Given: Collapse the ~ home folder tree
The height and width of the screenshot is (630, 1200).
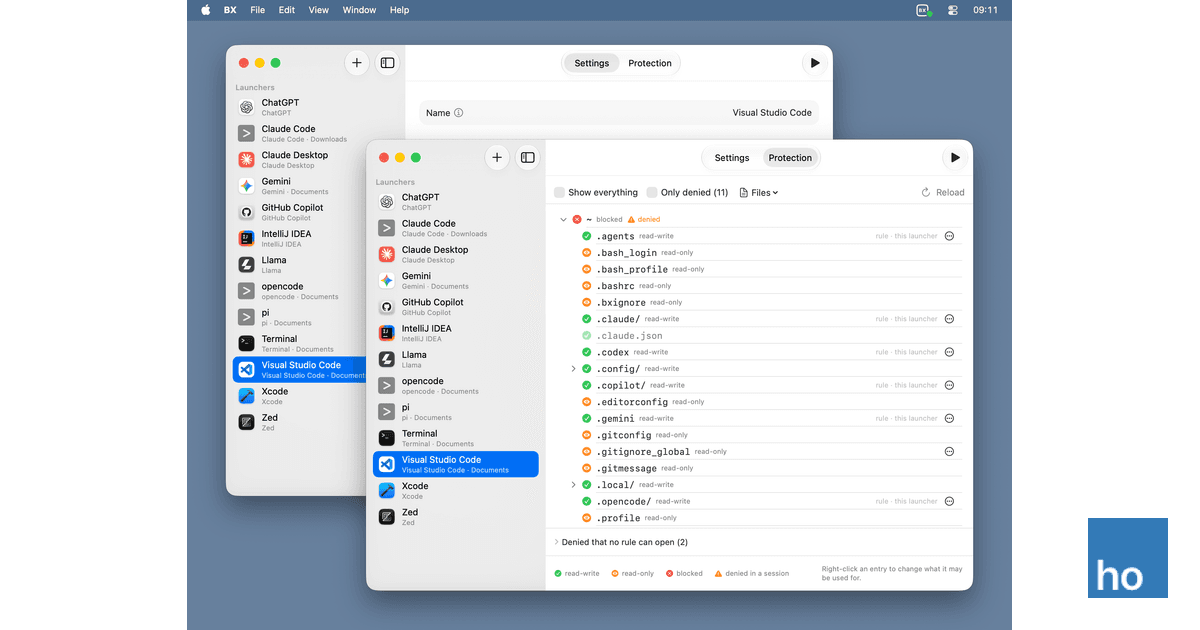Looking at the screenshot, I should (x=563, y=219).
